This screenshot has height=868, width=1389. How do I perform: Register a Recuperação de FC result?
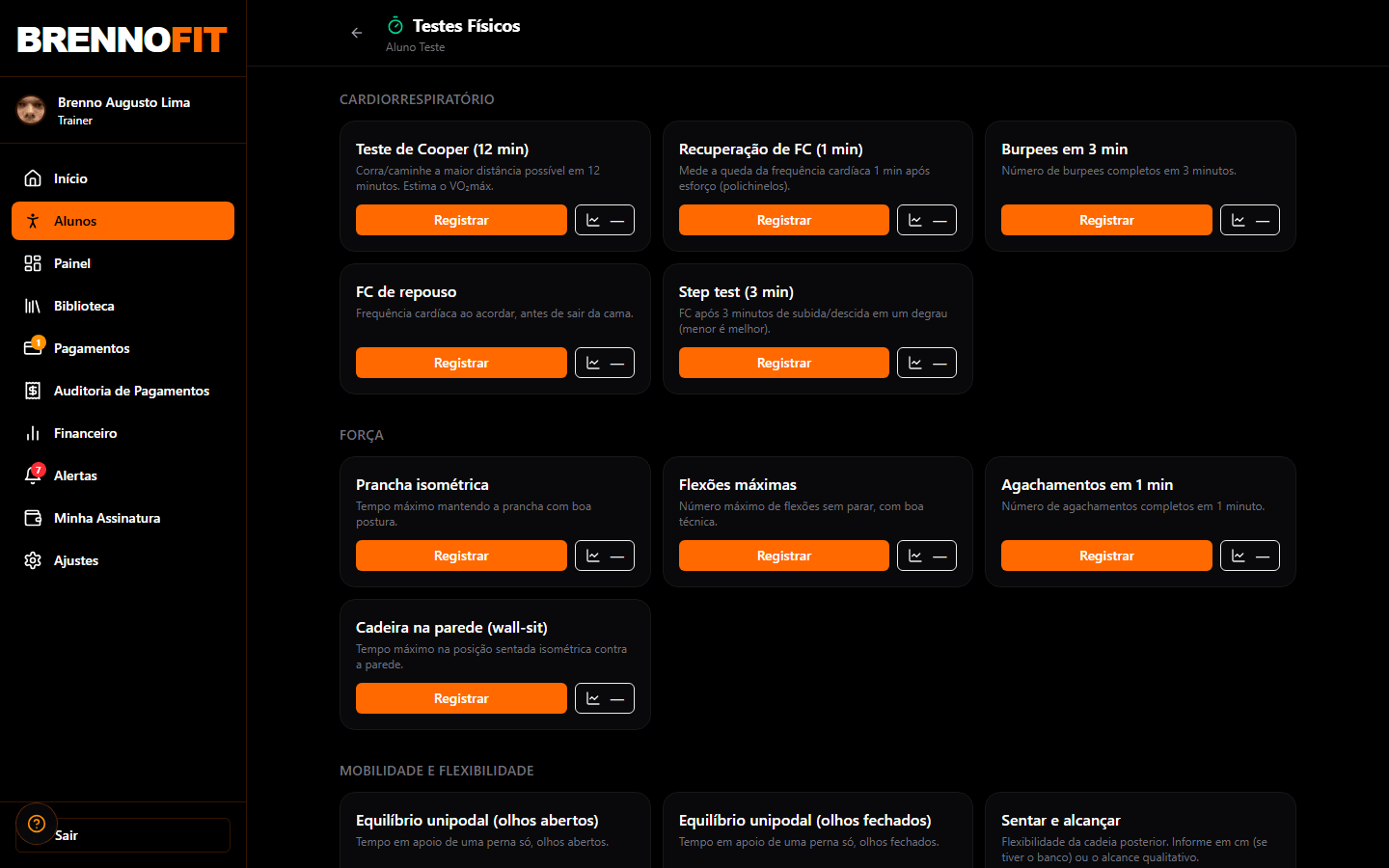pyautogui.click(x=784, y=220)
